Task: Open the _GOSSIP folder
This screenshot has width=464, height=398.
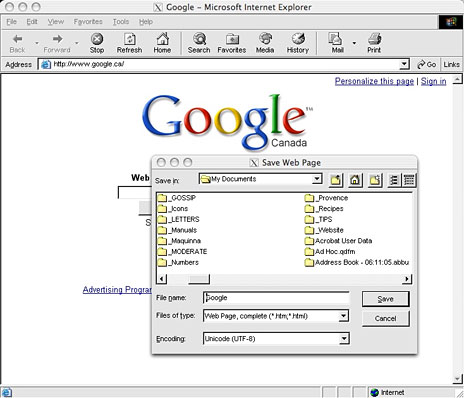Action: [x=177, y=198]
